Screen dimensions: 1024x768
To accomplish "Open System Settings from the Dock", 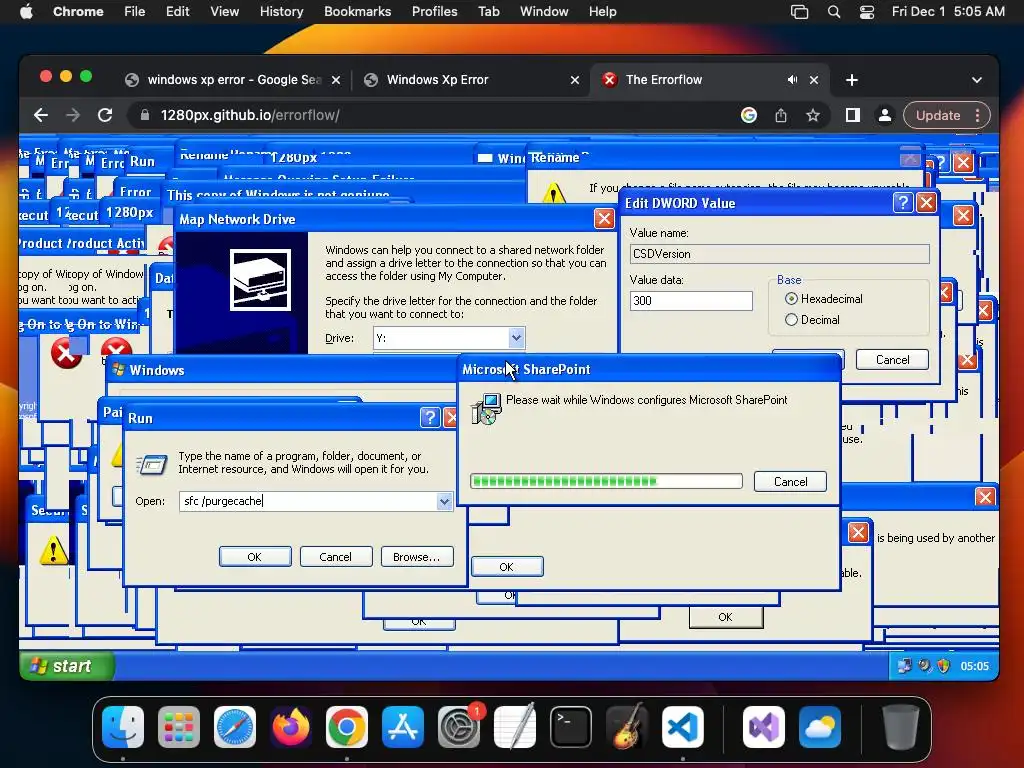I will [x=458, y=727].
